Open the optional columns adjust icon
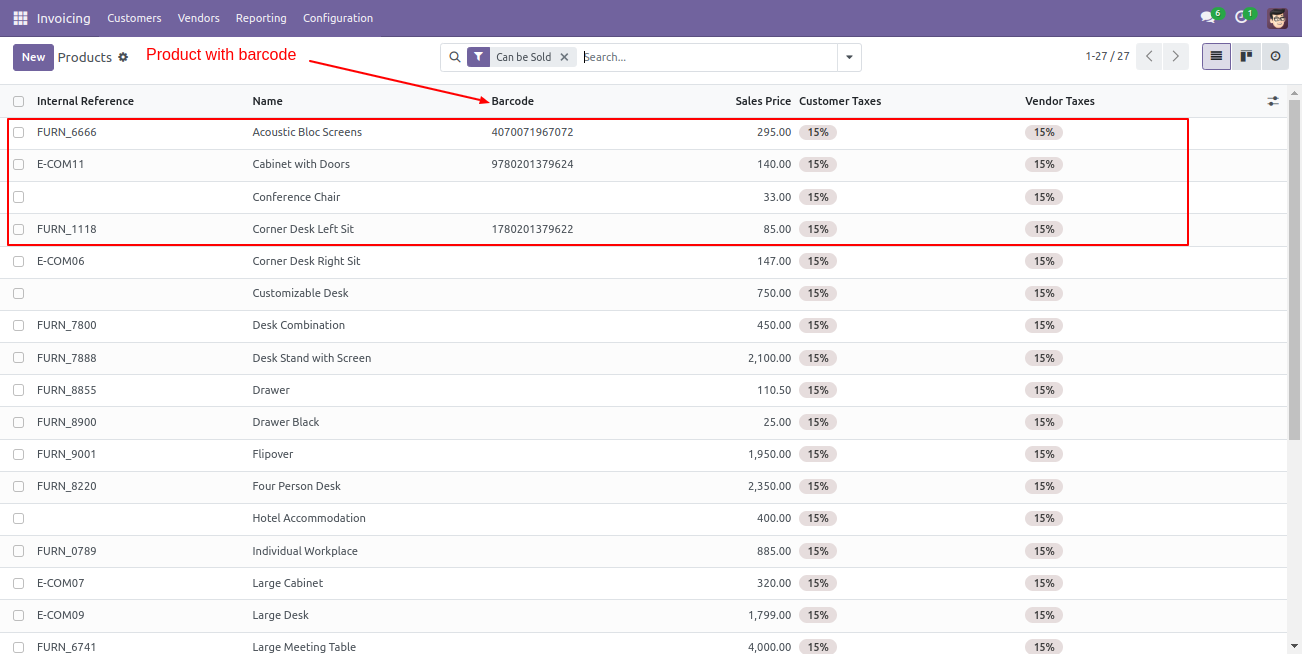The height and width of the screenshot is (654, 1302). (x=1273, y=101)
